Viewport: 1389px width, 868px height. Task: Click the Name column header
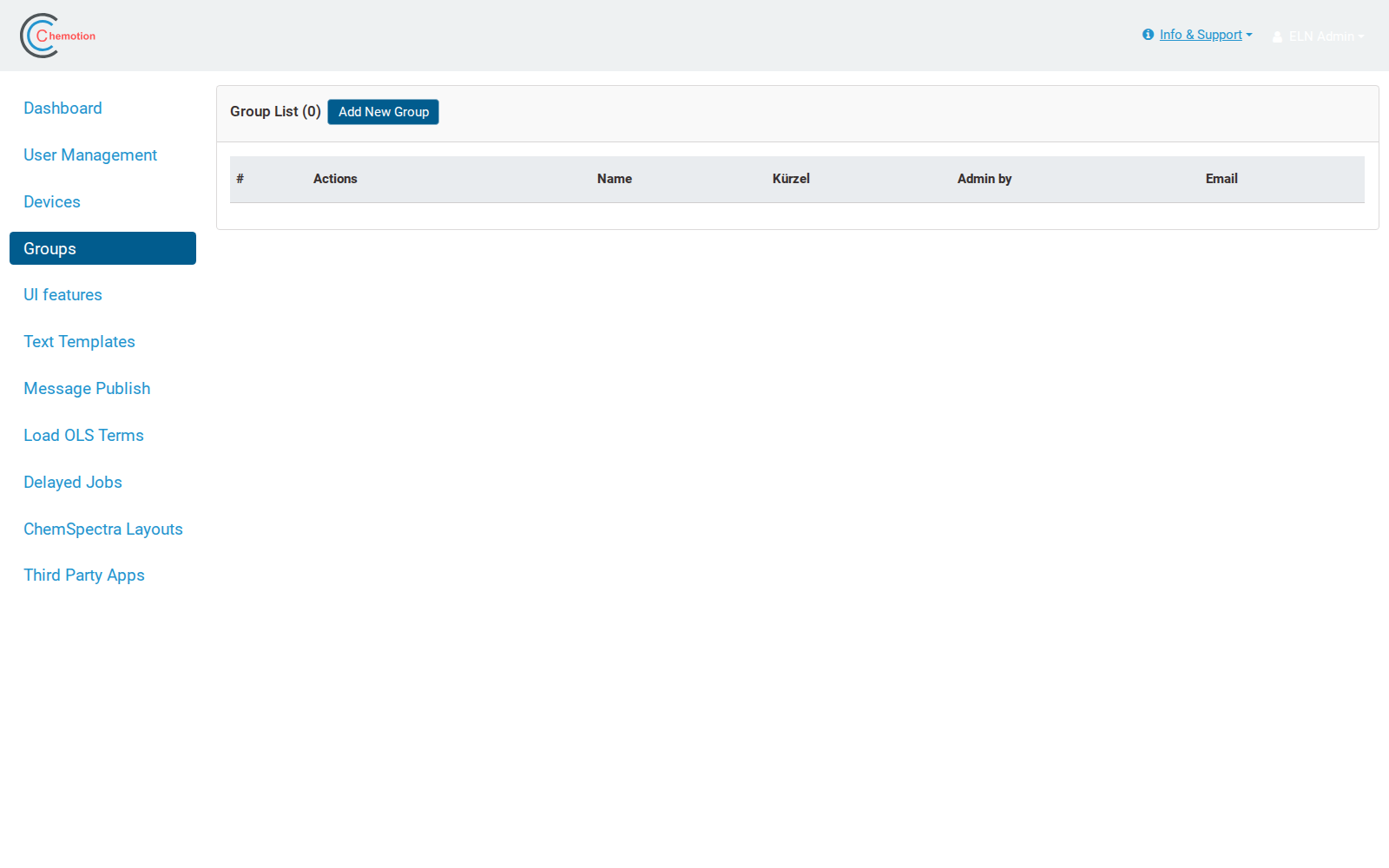(x=615, y=179)
